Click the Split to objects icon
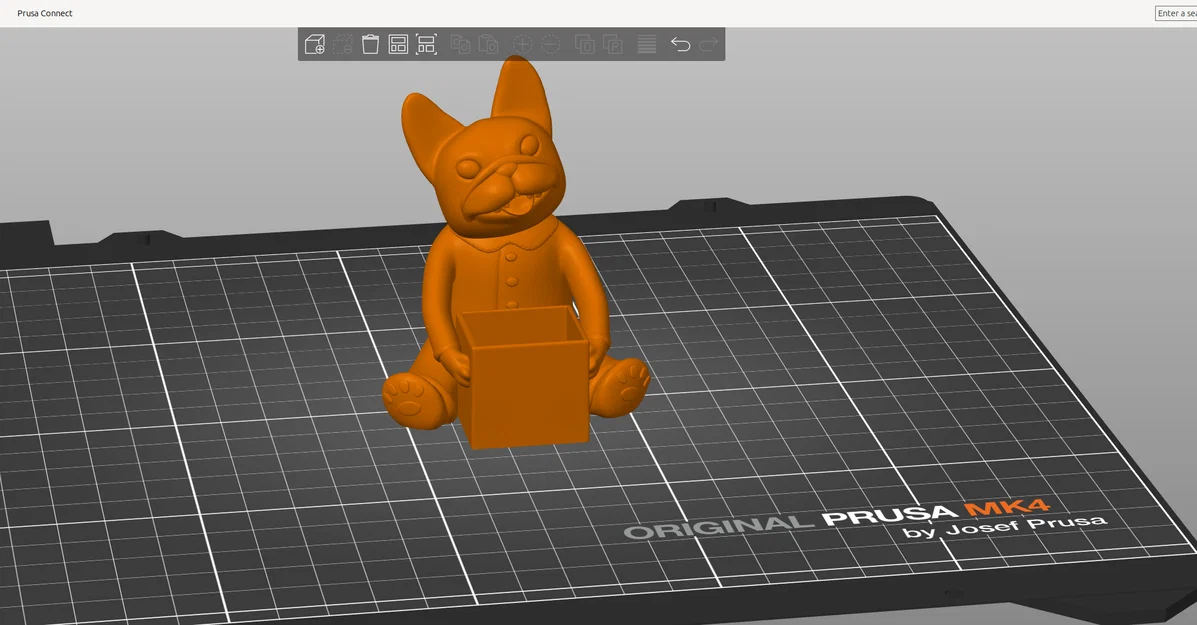This screenshot has width=1197, height=625. [x=585, y=44]
